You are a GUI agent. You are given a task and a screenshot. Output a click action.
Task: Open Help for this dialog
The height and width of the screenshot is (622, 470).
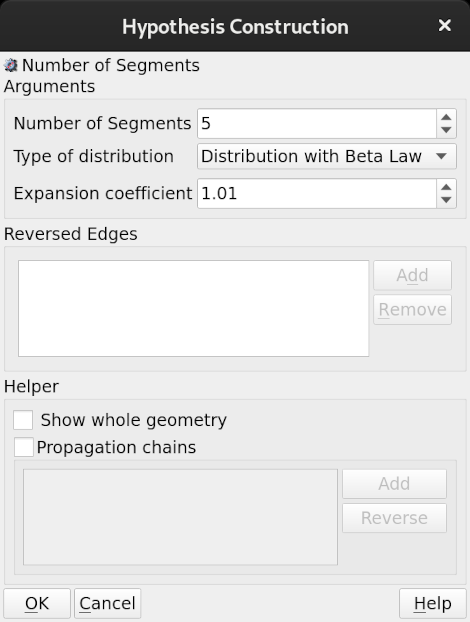(x=433, y=603)
